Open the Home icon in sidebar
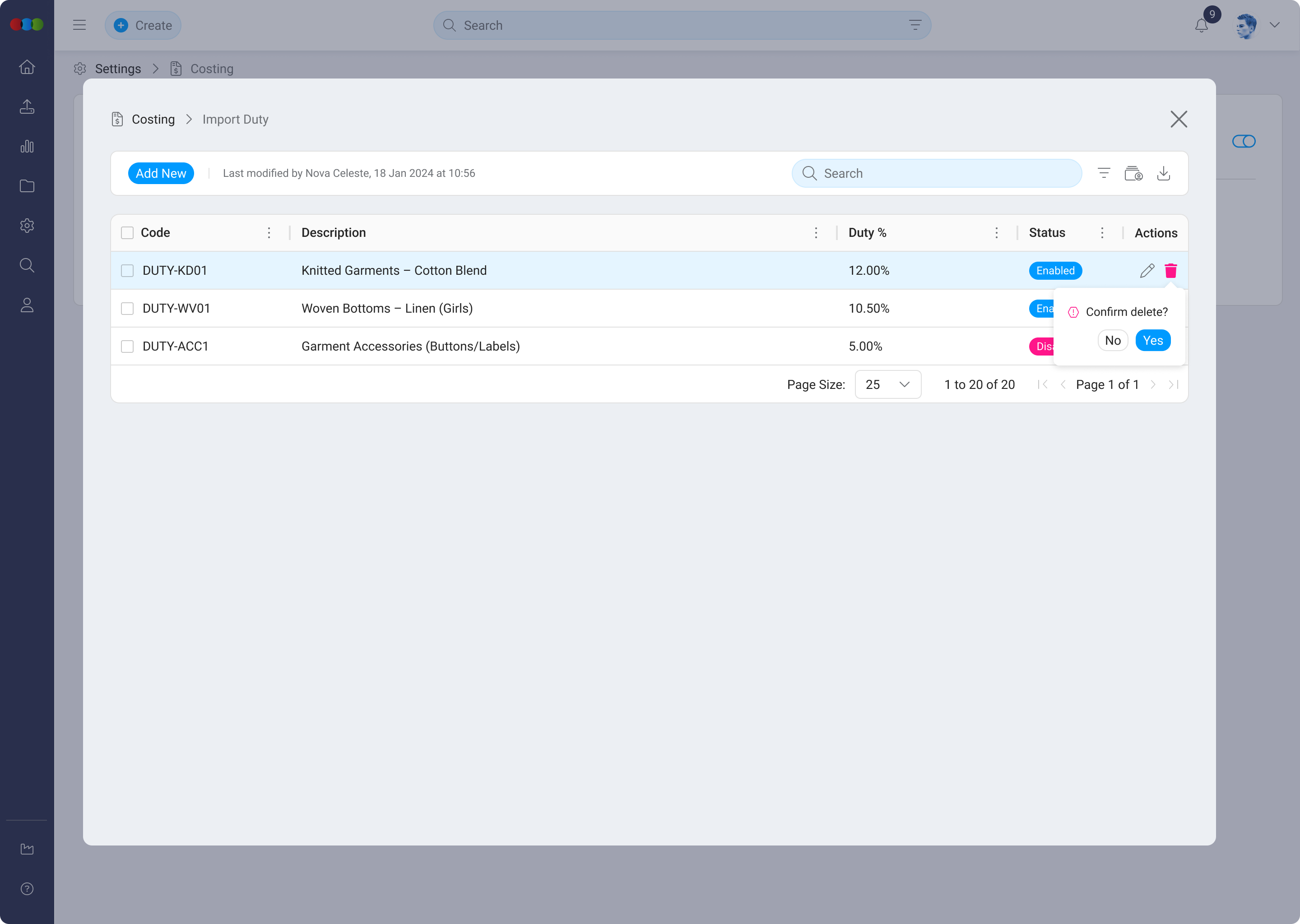This screenshot has width=1300, height=924. 27,67
